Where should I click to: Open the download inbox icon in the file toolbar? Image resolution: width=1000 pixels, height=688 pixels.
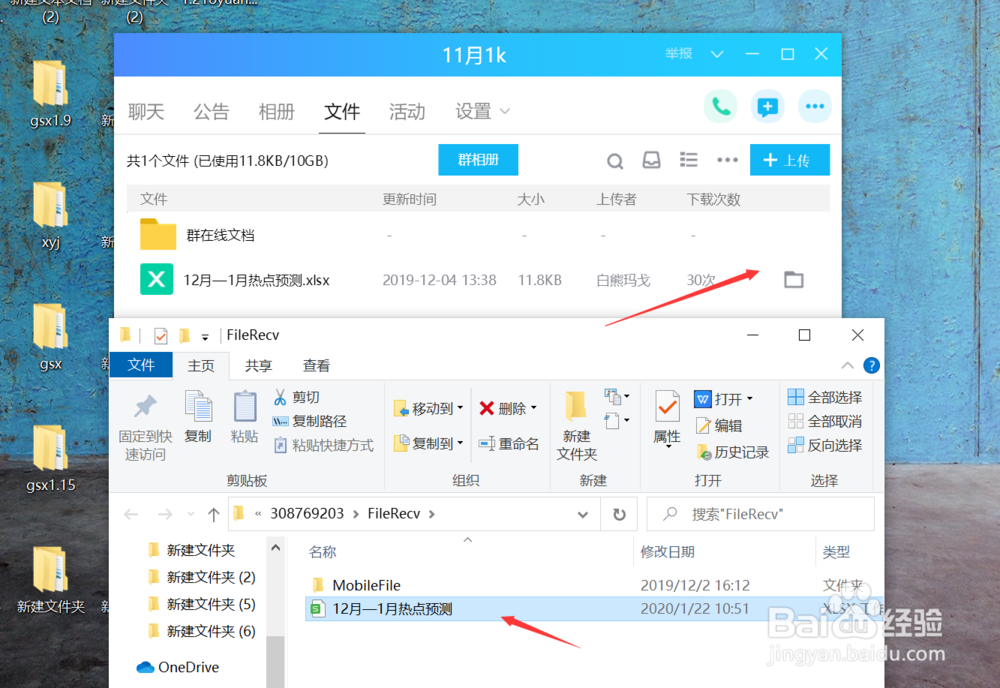[651, 159]
